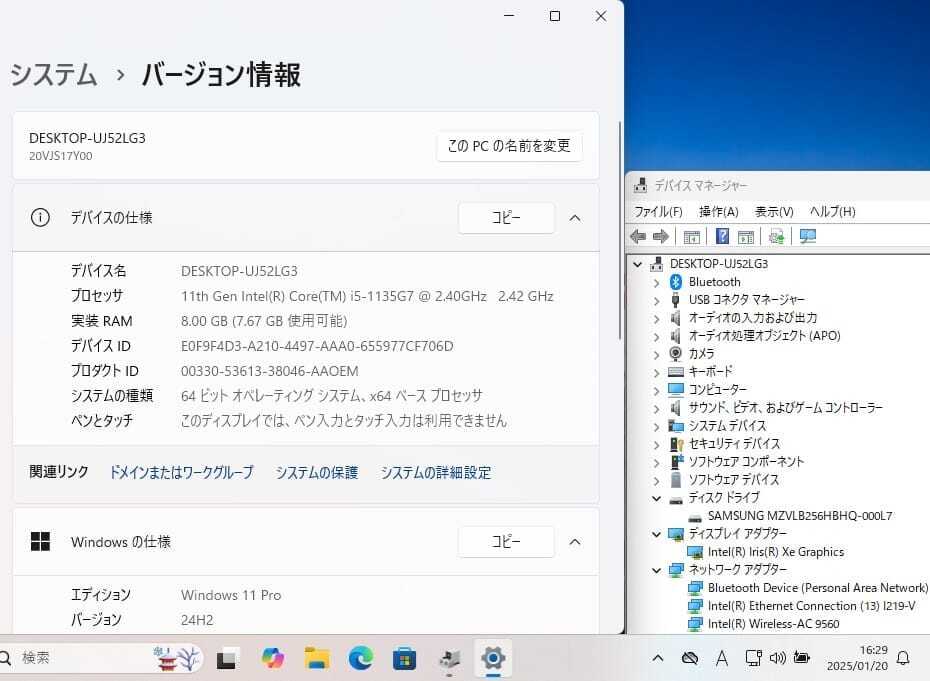Open File Explorer from the taskbar
This screenshot has height=681, width=930.
click(317, 658)
